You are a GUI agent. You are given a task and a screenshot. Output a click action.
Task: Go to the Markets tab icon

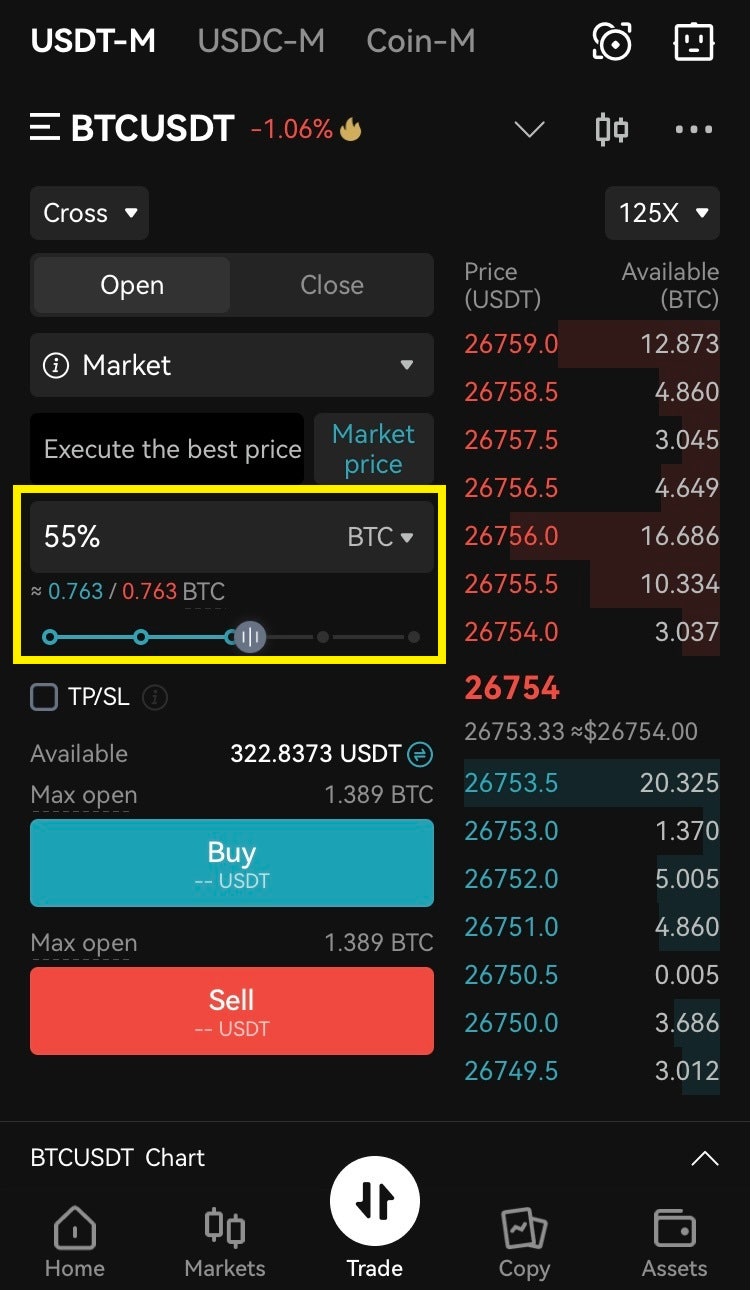coord(225,1243)
